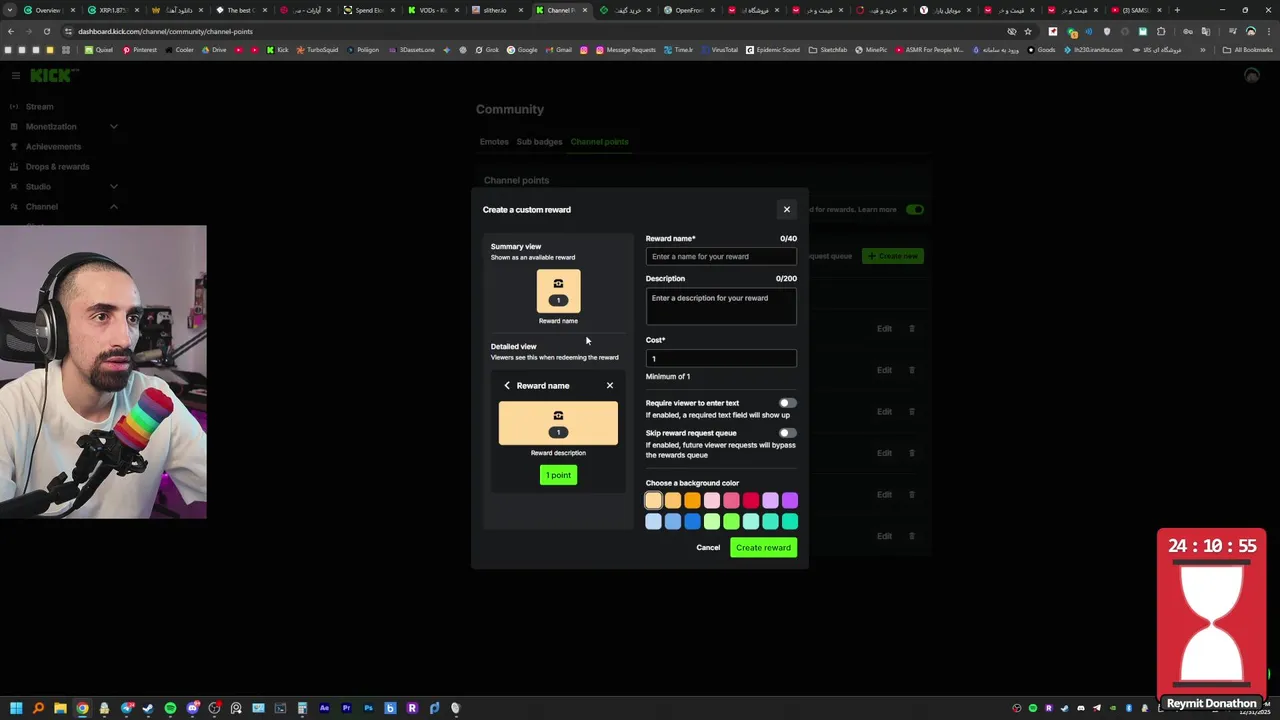This screenshot has height=720, width=1280.
Task: Click into the Cost field
Action: 721,358
